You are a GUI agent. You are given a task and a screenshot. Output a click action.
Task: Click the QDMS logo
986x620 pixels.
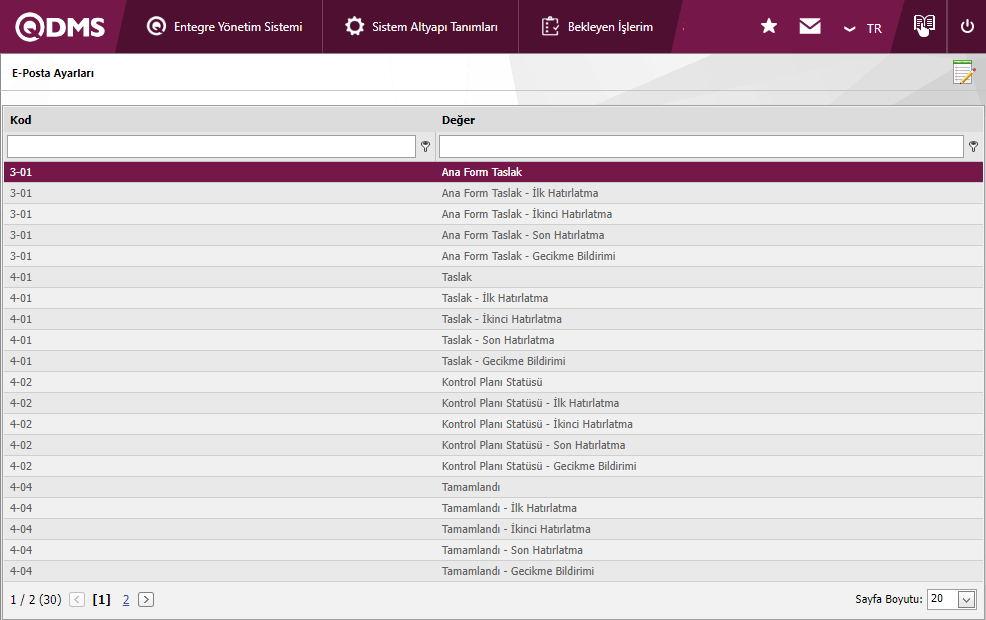[x=60, y=27]
